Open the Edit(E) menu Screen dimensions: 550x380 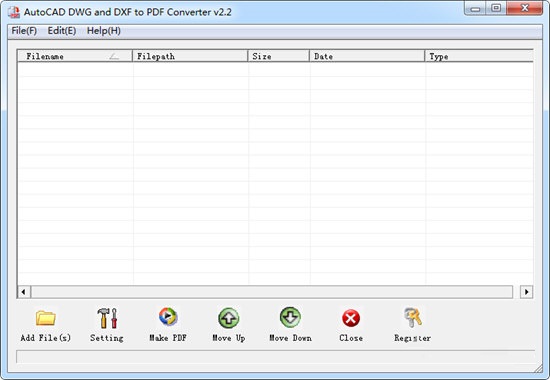62,31
